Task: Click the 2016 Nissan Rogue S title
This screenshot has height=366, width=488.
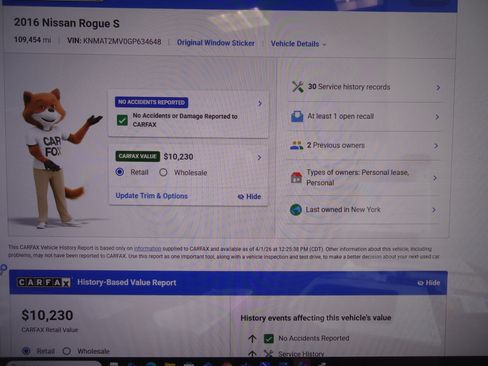Action: tap(67, 23)
